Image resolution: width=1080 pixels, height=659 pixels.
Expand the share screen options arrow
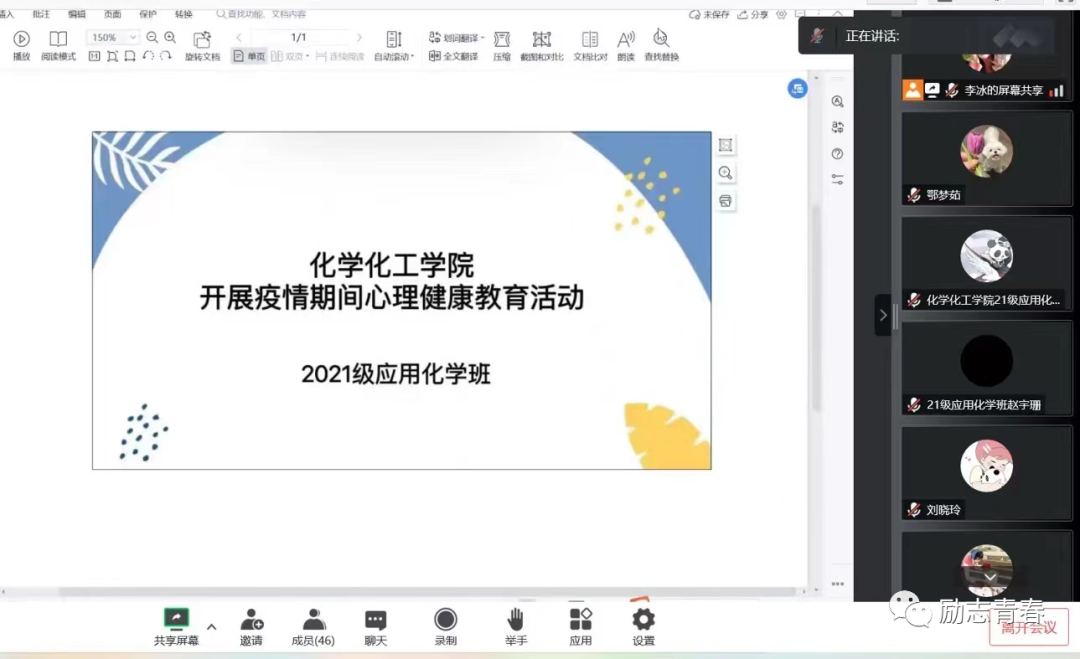coord(211,627)
